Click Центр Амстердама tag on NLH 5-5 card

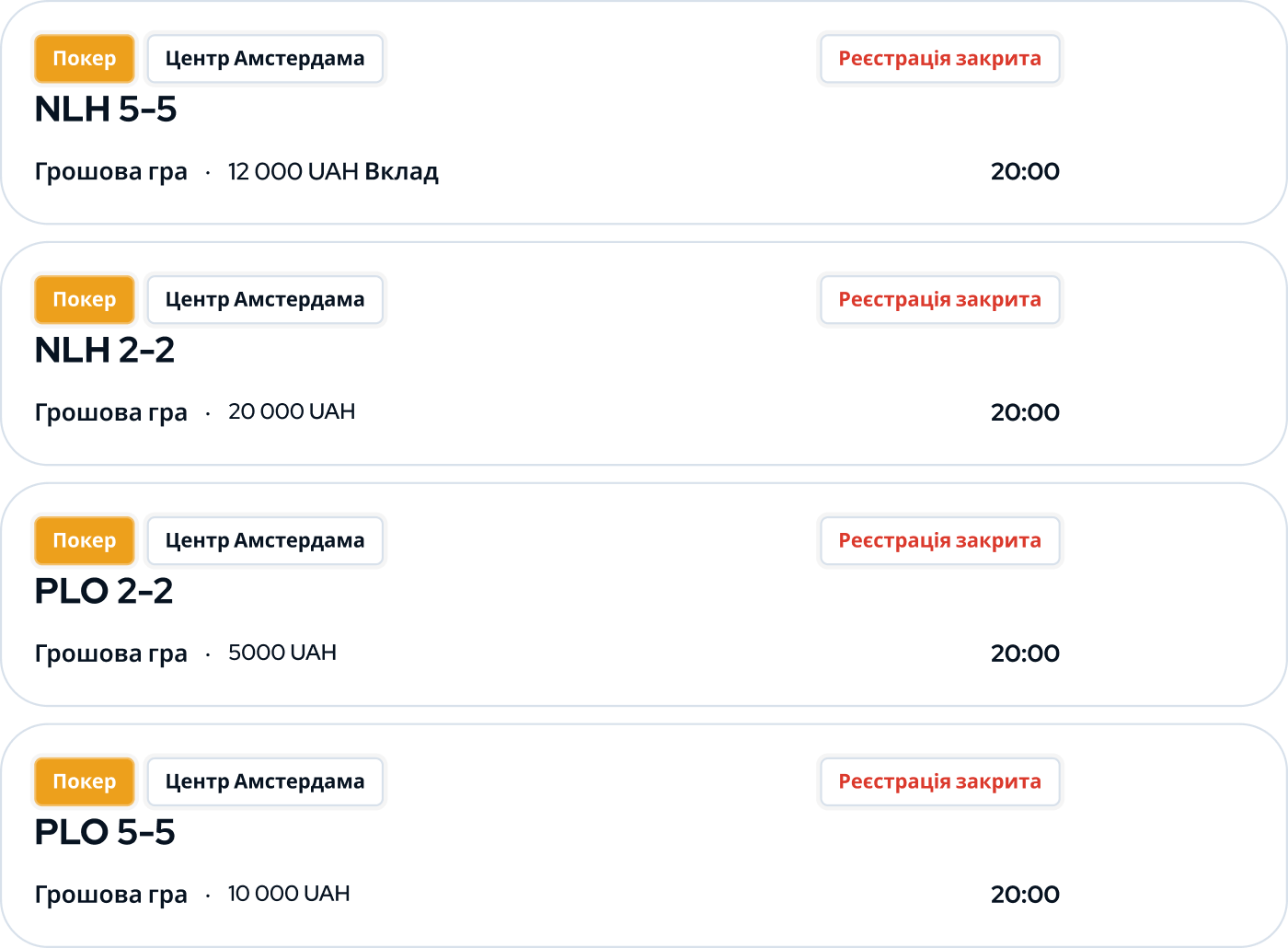click(265, 59)
